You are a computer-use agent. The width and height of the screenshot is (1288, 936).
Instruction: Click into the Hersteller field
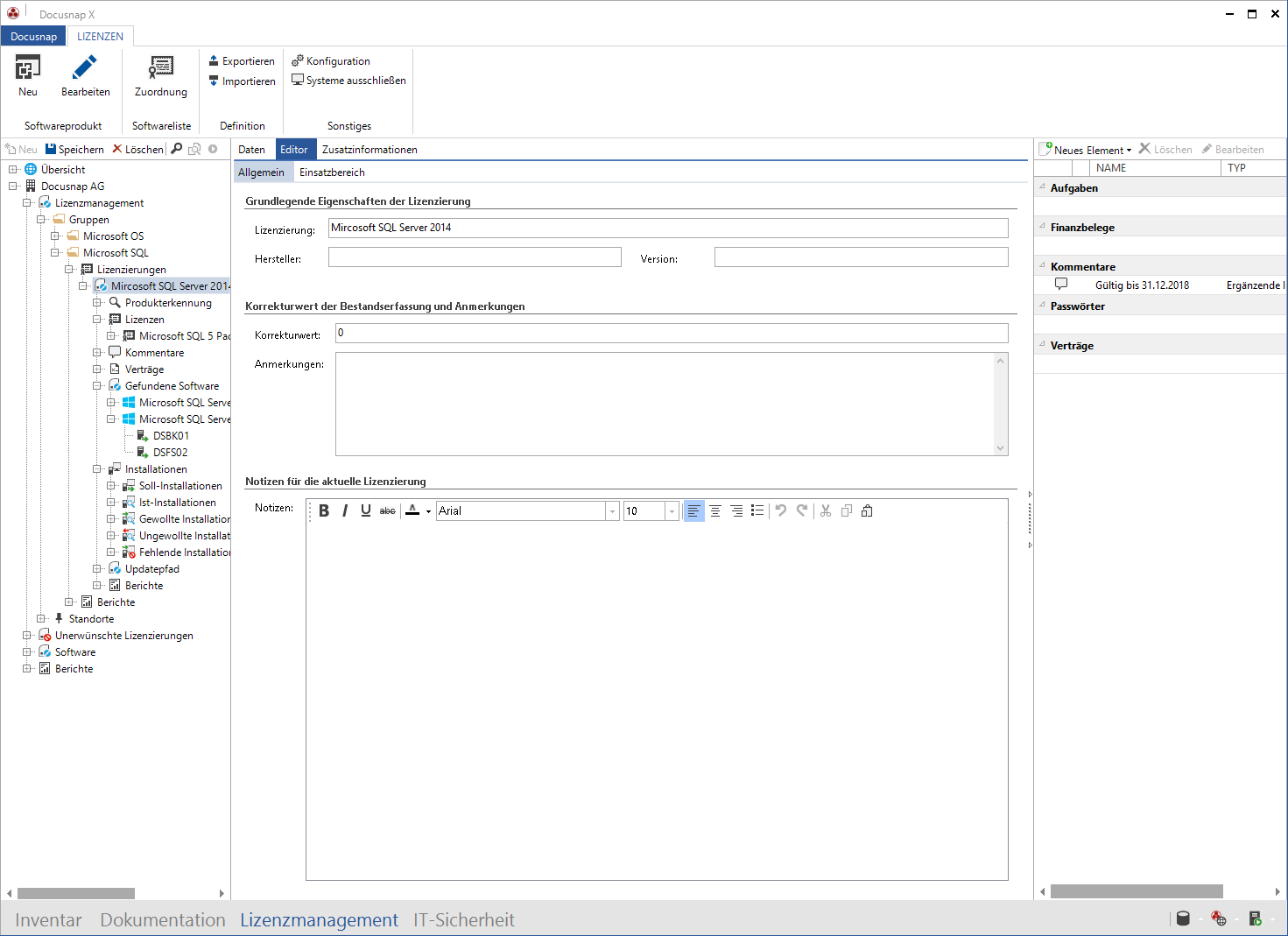pos(475,257)
